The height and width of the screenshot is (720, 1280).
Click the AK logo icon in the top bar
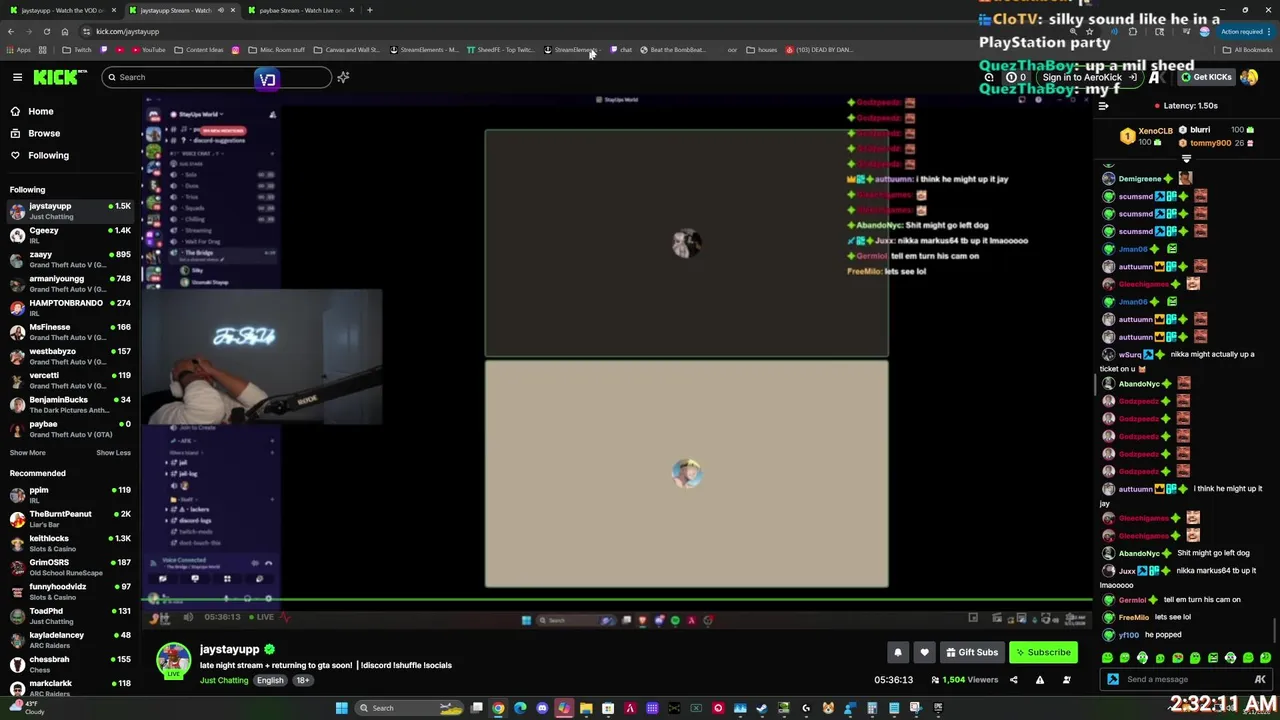1157,77
